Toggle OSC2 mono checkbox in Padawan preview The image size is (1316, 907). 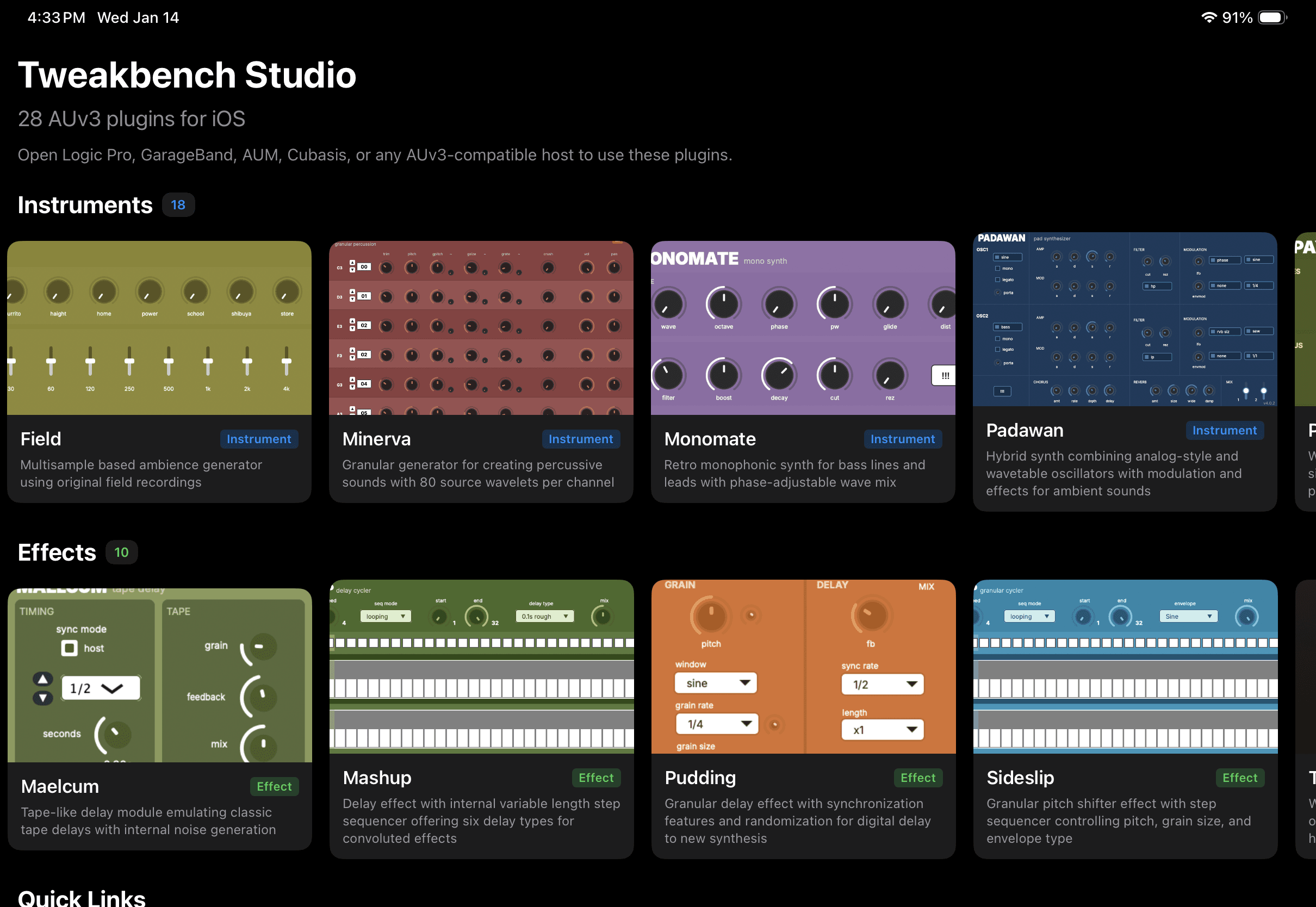997,339
